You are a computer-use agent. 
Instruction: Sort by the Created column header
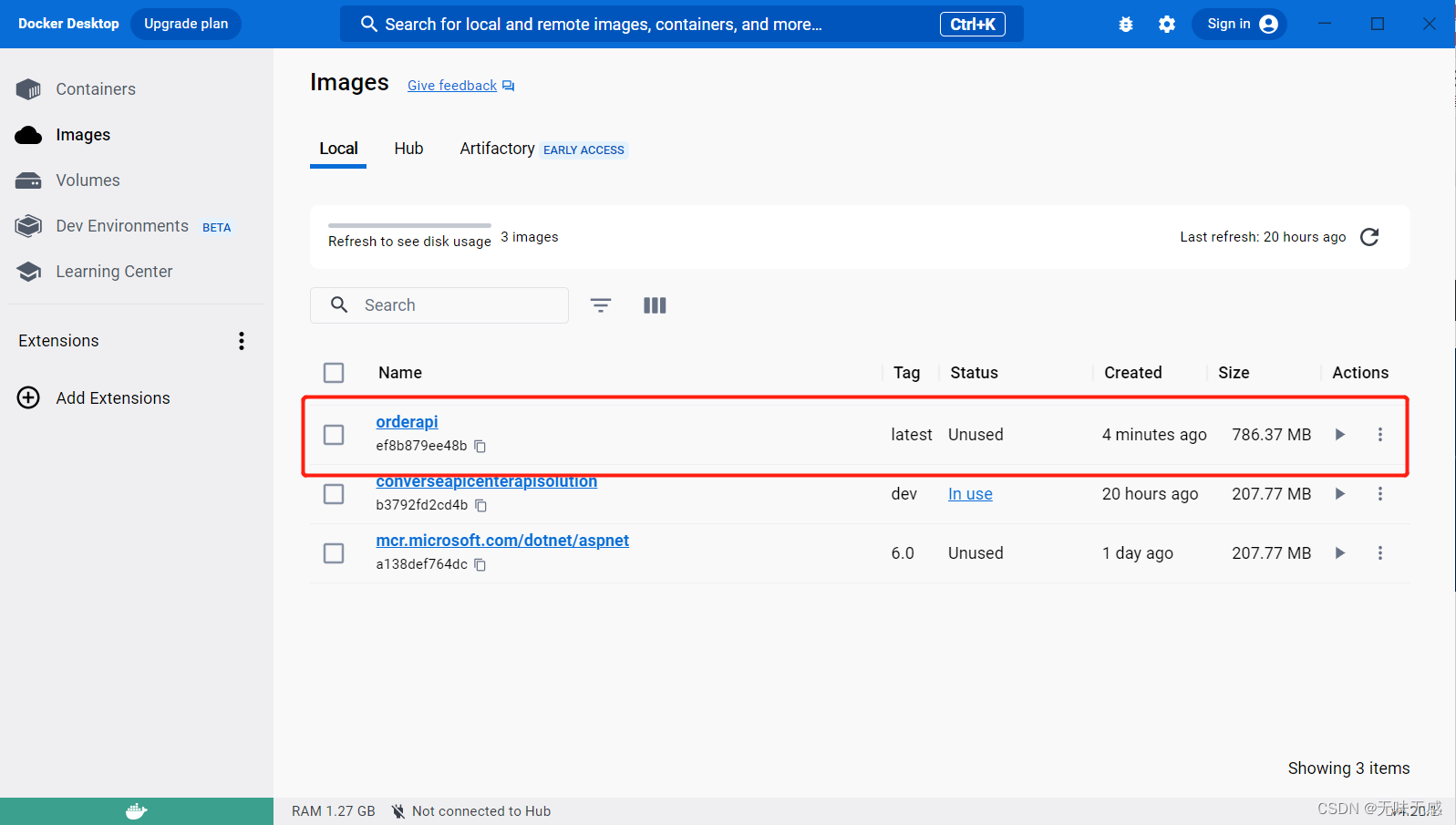pyautogui.click(x=1133, y=373)
